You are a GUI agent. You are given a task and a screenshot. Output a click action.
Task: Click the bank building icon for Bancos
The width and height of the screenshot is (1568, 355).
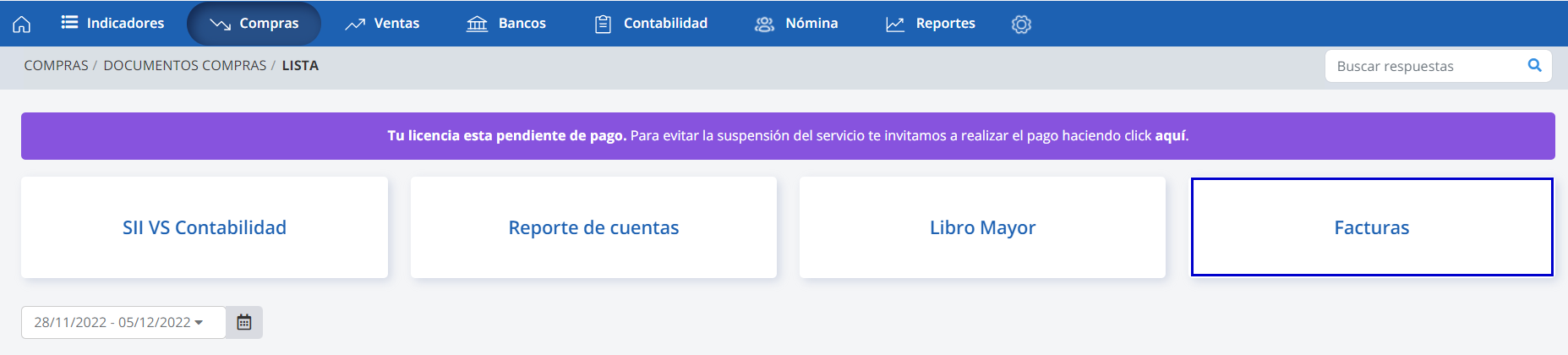pyautogui.click(x=477, y=24)
